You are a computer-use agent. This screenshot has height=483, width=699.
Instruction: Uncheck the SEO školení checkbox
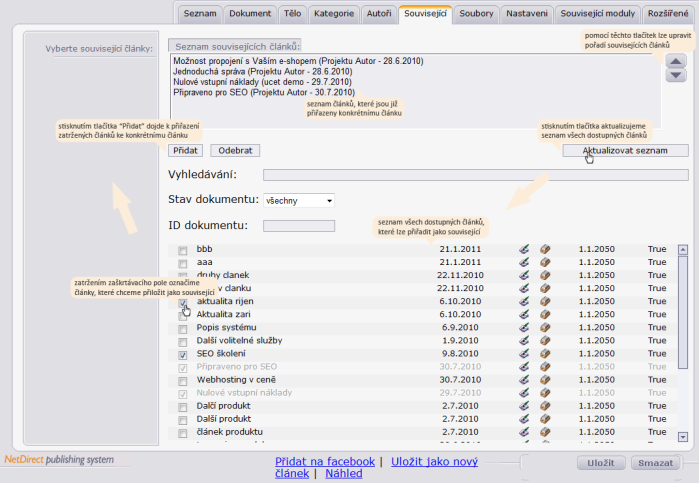182,355
